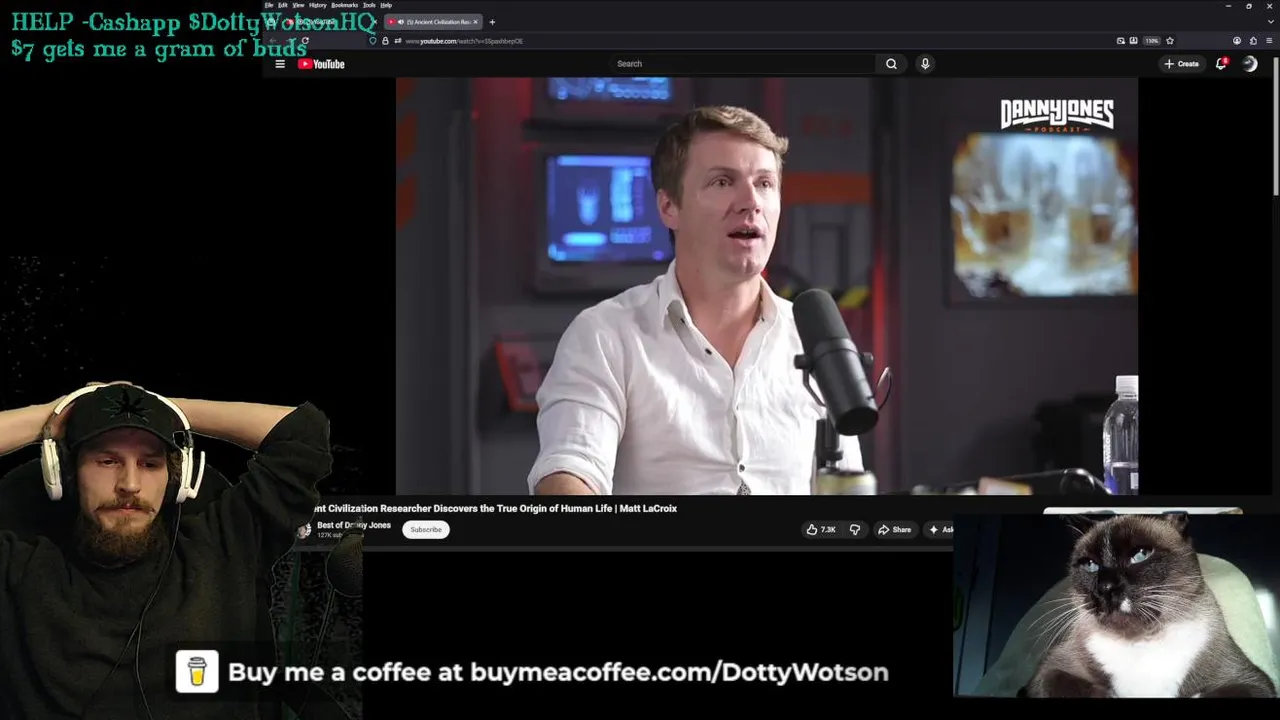Open the History menu in Firefox
This screenshot has height=720, width=1280.
coord(318,5)
